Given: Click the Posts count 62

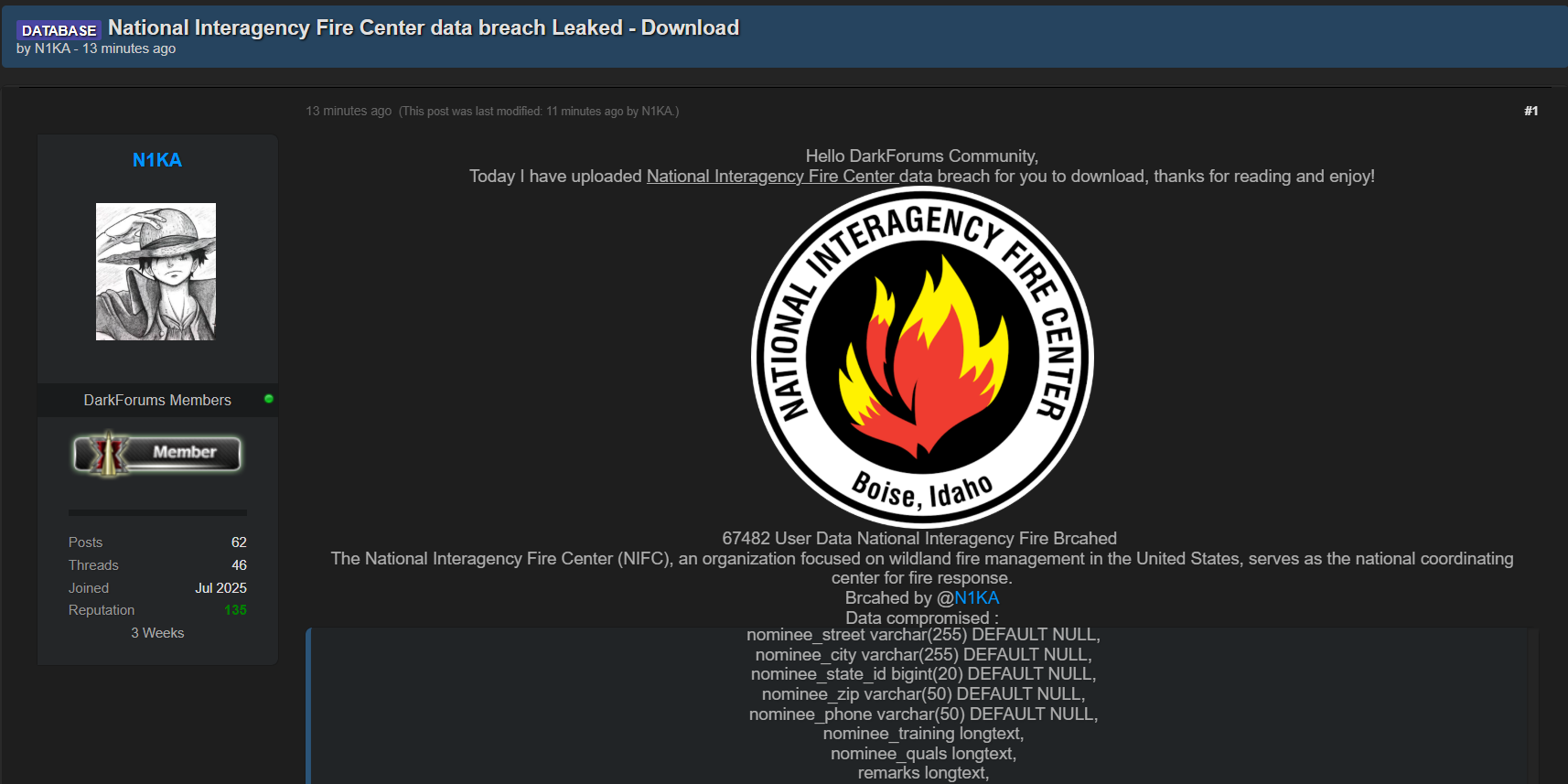Looking at the screenshot, I should [239, 542].
